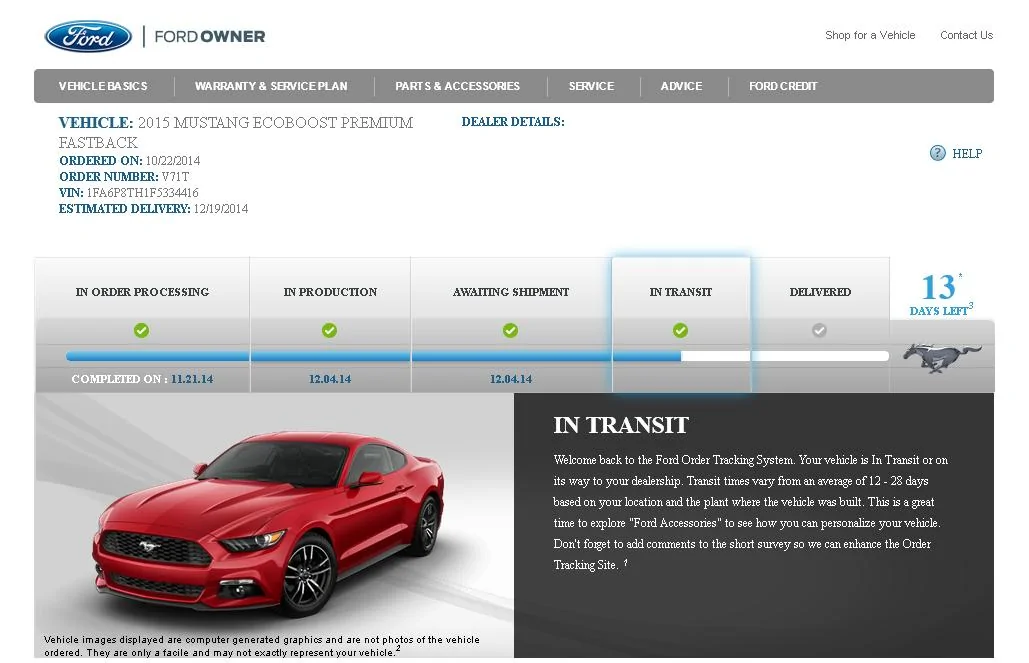Open the Ford Credit menu
Screen dimensions: 1029x663
pyautogui.click(x=783, y=86)
